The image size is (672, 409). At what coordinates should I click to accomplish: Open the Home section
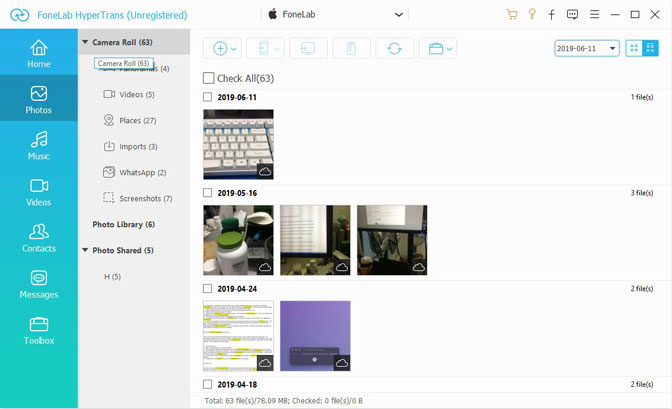pyautogui.click(x=38, y=53)
